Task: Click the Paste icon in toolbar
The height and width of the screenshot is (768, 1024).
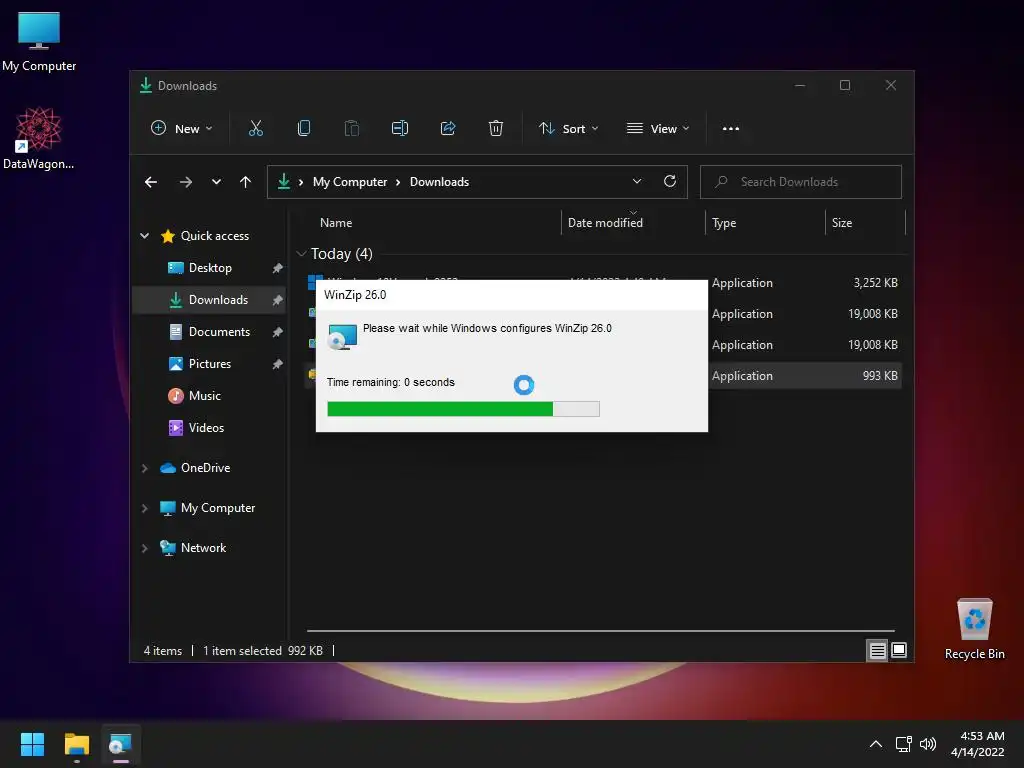Action: tap(351, 128)
